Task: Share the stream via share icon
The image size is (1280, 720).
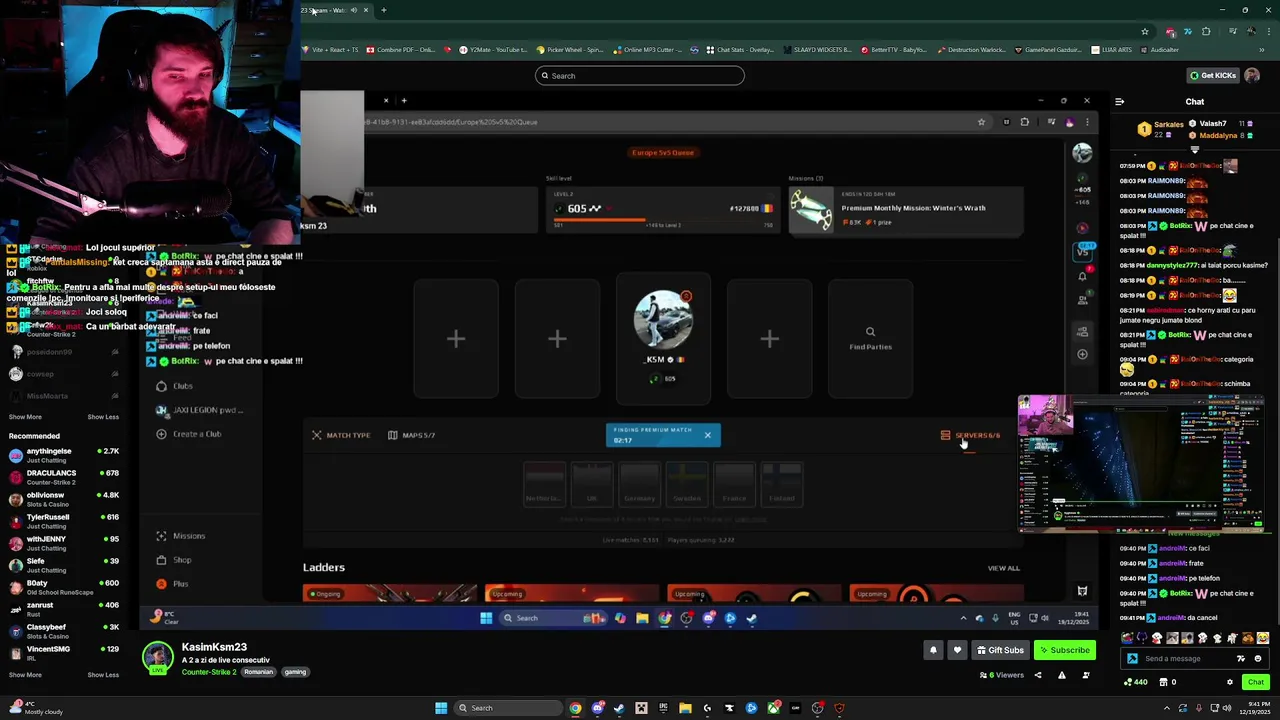Action: coord(1037,675)
